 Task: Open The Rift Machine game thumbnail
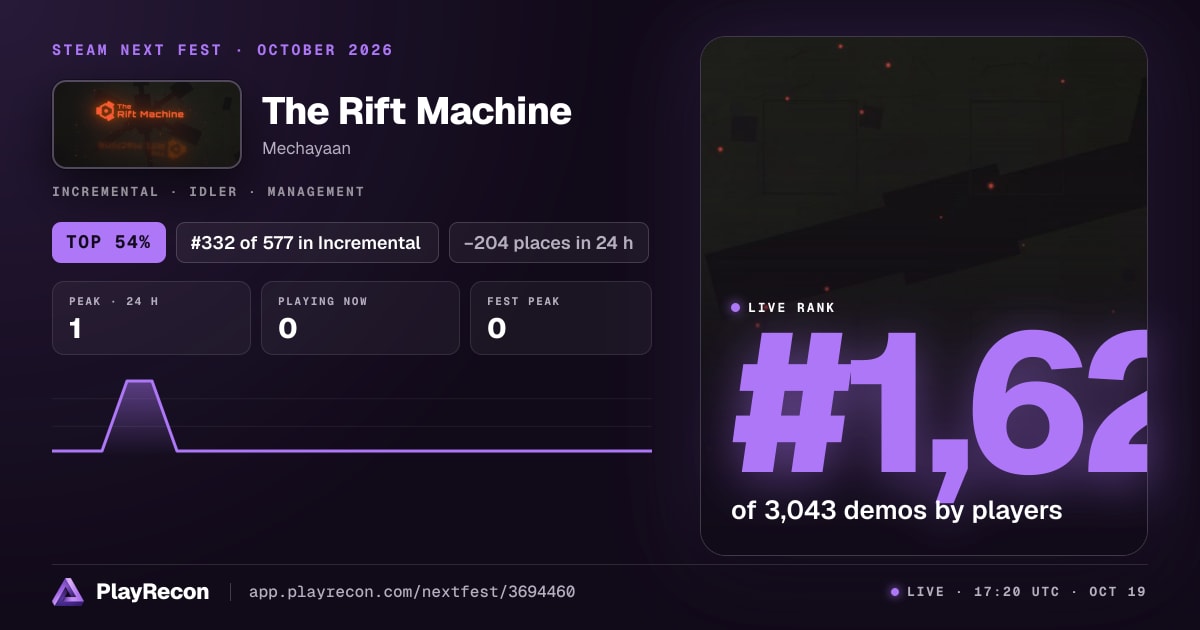click(147, 124)
